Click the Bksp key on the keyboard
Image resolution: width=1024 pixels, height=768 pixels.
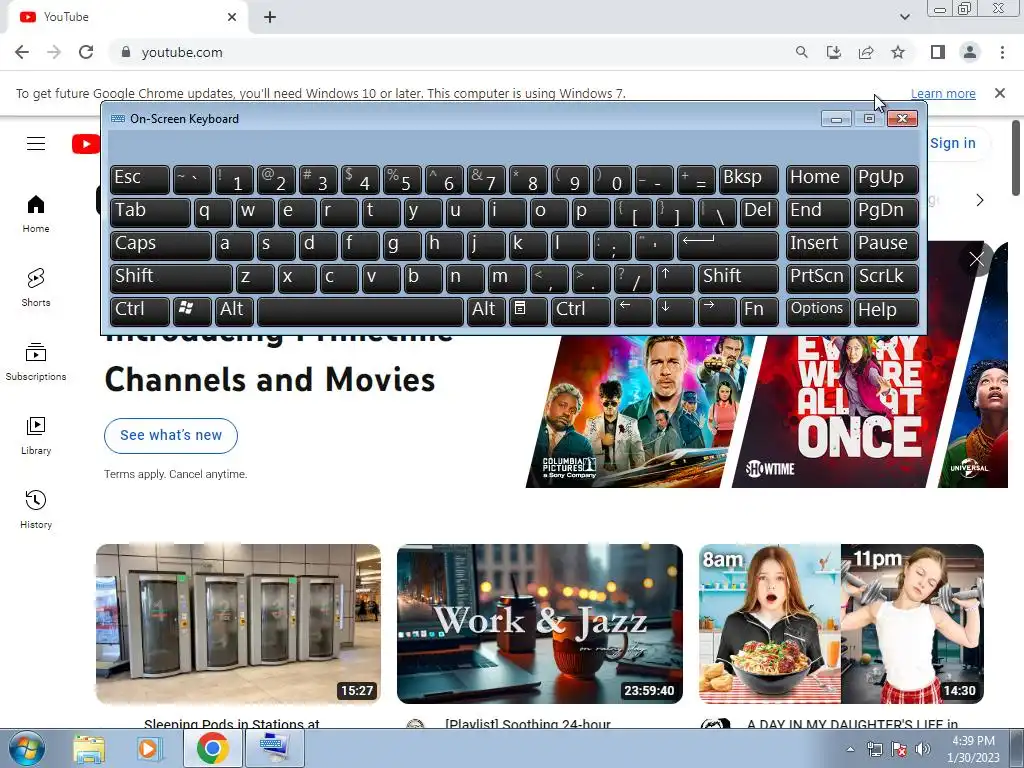point(748,179)
